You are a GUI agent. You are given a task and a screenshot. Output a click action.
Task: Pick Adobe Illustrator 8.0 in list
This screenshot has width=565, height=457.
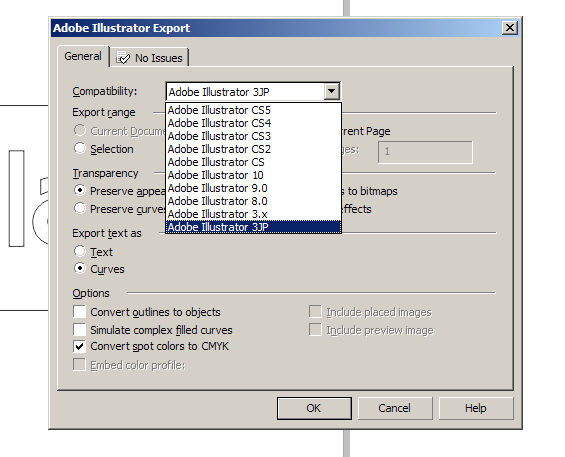[253, 201]
